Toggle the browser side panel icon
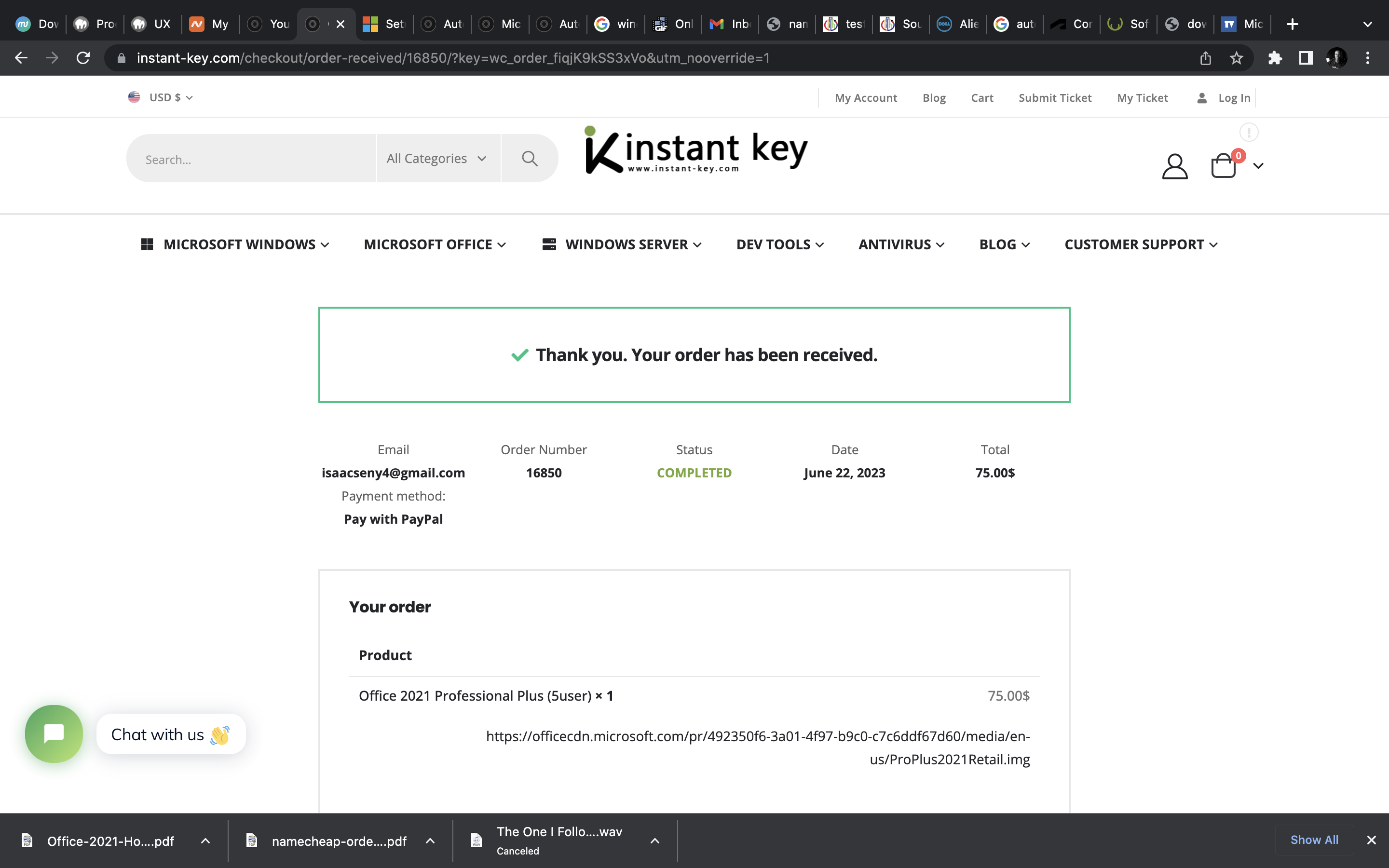This screenshot has width=1389, height=868. (x=1306, y=58)
